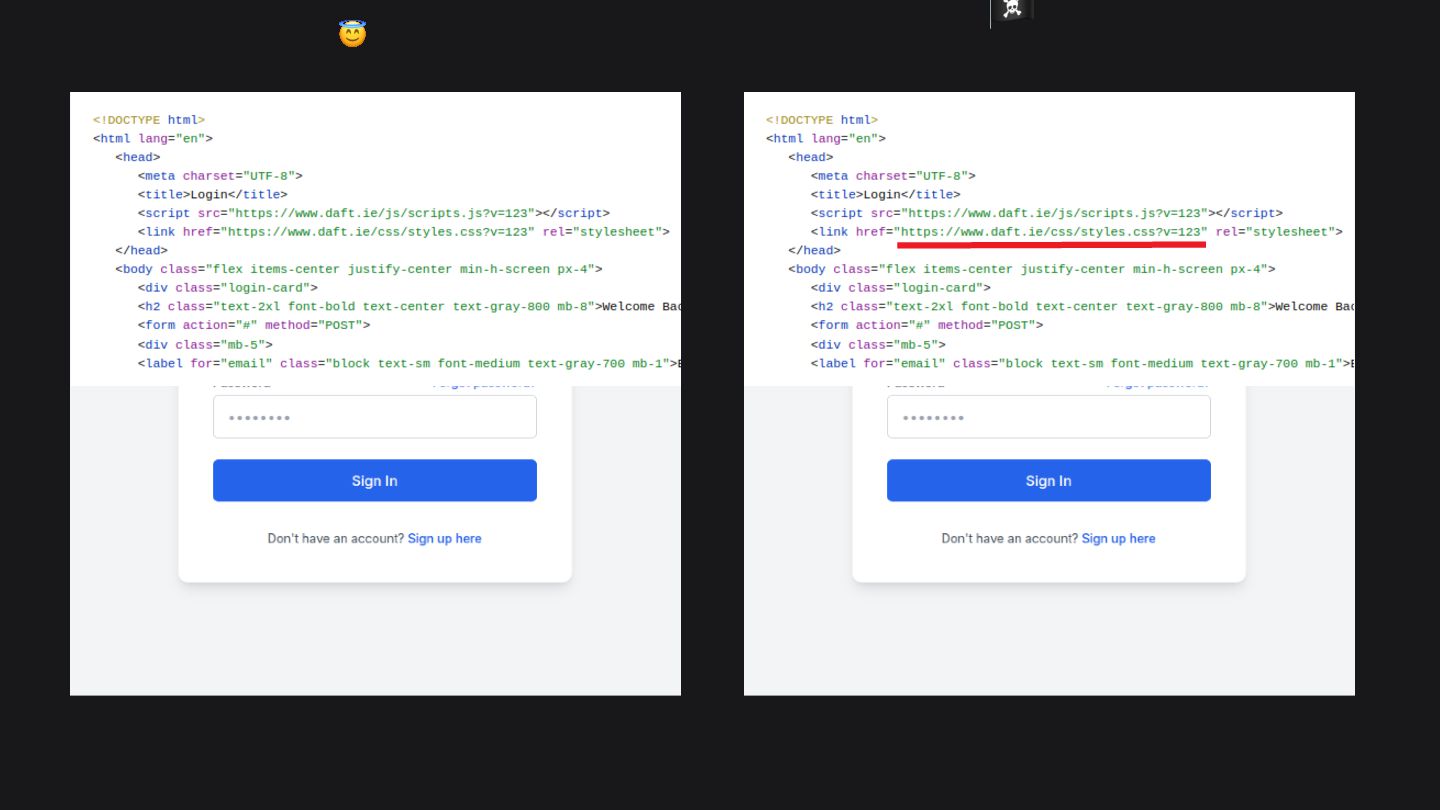Click rel="stylesheet" attribute in right code
Image resolution: width=1440 pixels, height=810 pixels.
coord(1275,231)
